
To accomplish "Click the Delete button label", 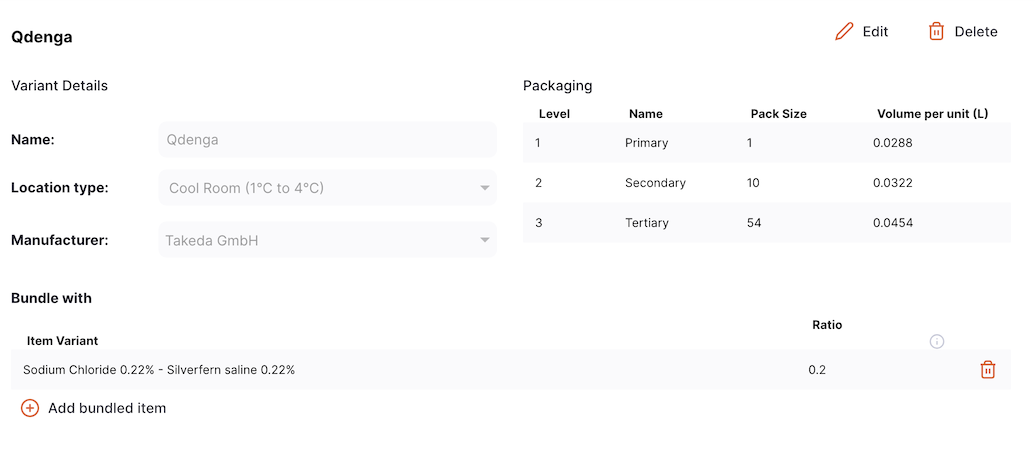I will click(x=976, y=32).
